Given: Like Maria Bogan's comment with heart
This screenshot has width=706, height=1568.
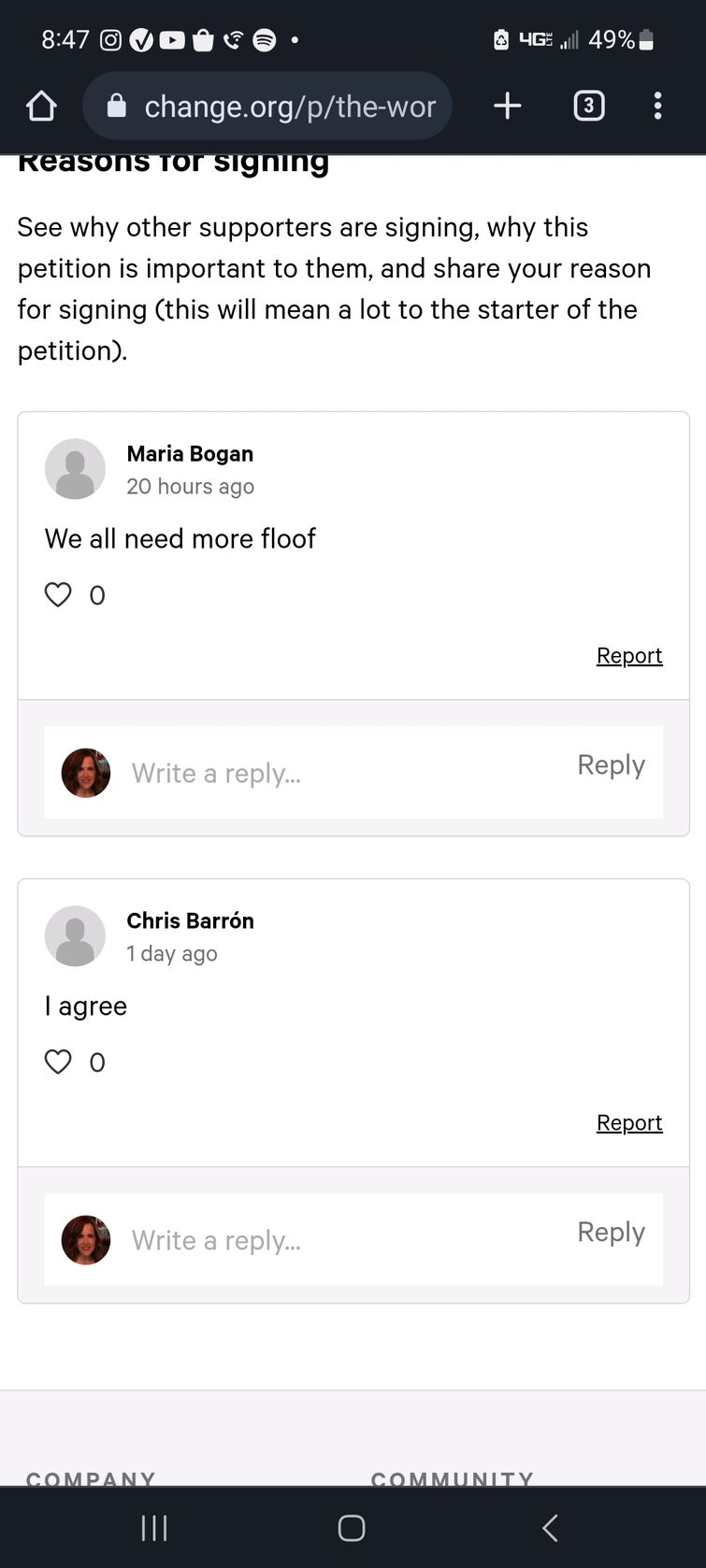Looking at the screenshot, I should coord(58,594).
